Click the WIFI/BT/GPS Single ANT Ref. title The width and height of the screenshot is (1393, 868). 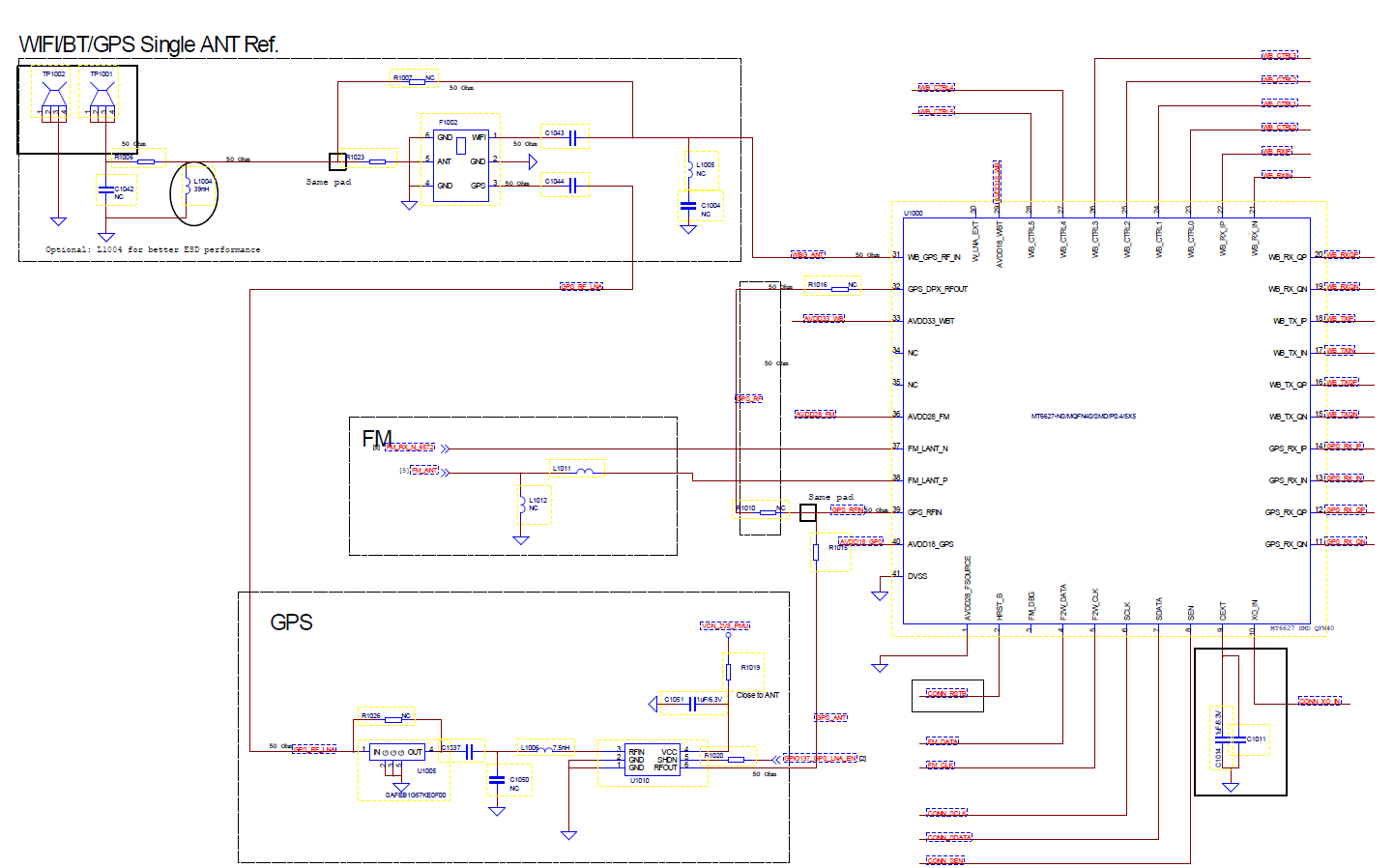click(147, 43)
